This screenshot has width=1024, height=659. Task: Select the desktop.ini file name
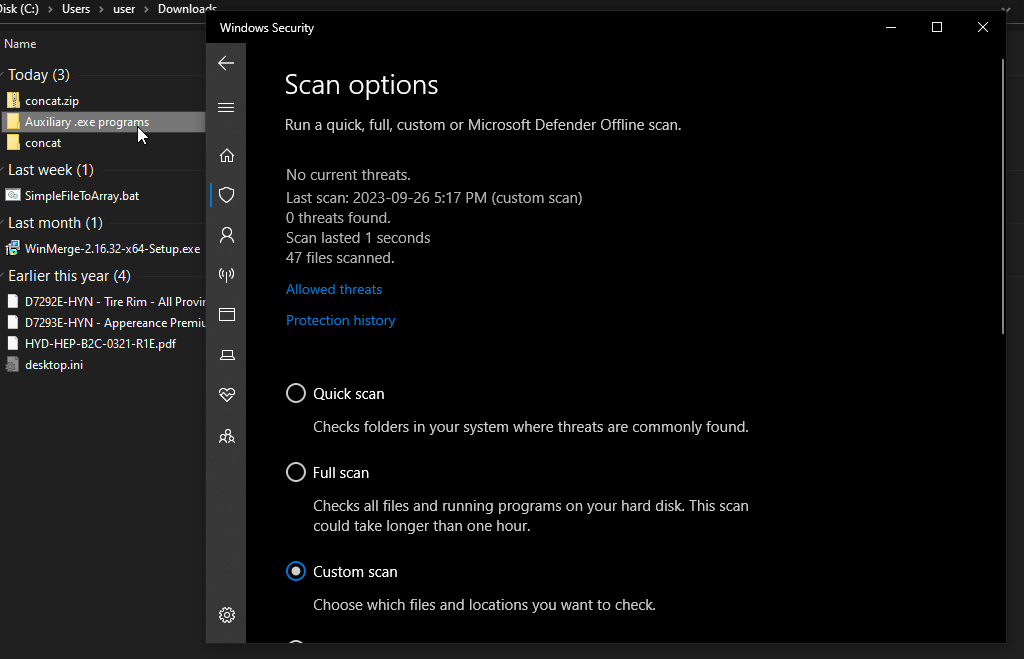click(x=54, y=364)
